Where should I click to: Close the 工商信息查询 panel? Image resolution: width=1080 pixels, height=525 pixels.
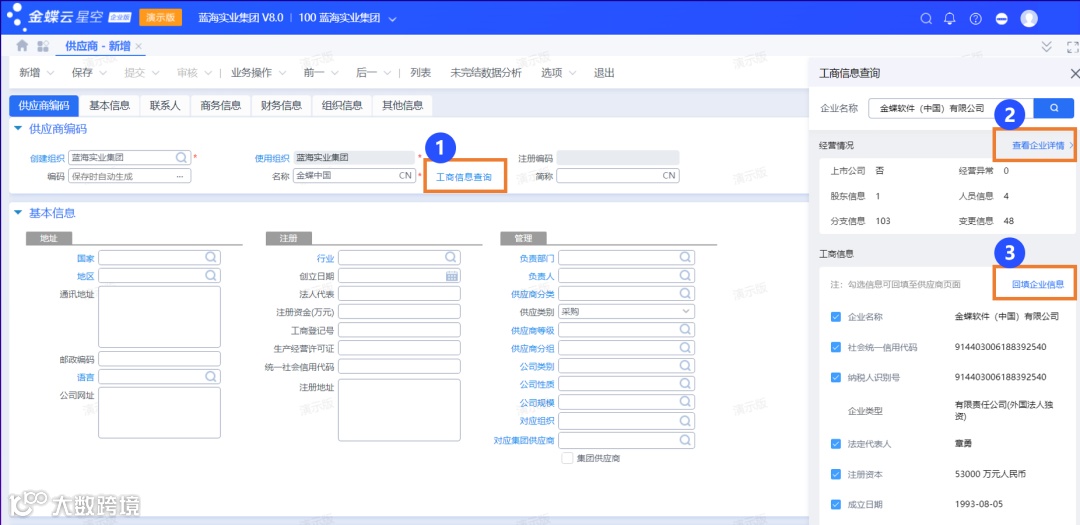[x=1074, y=73]
